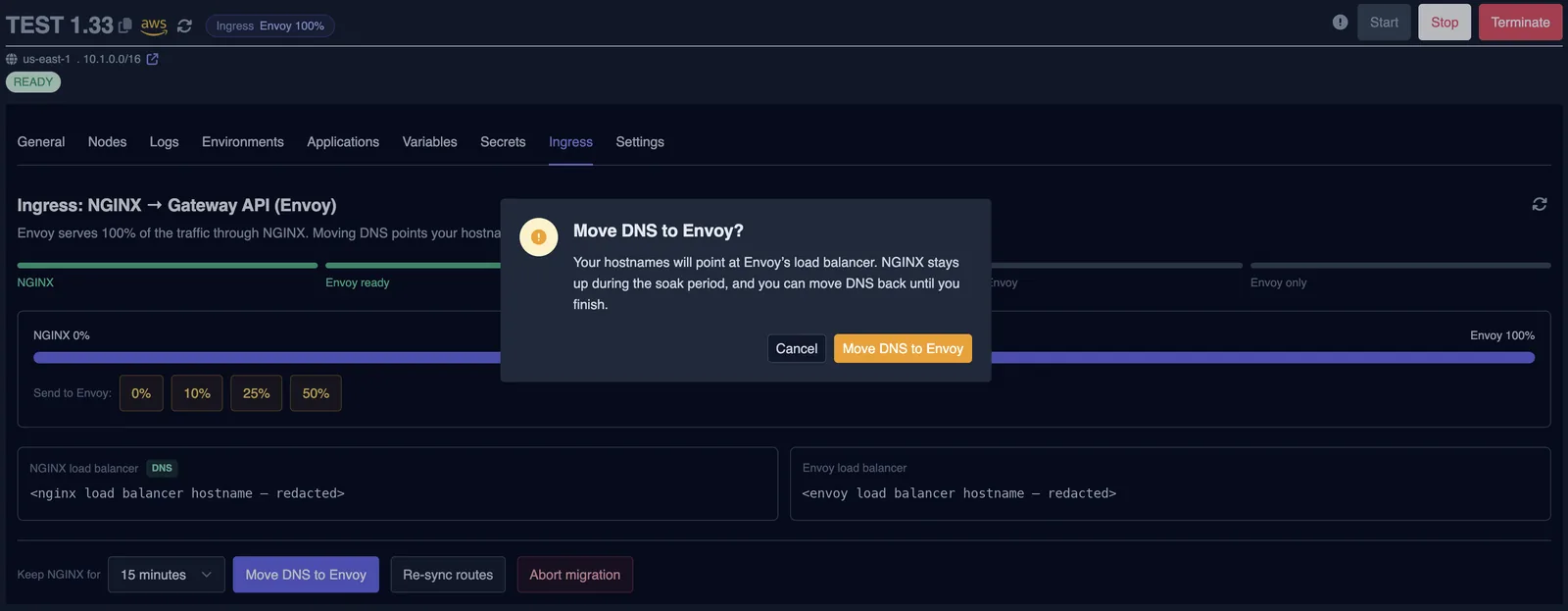Click the 10.1.0.0/16 CIDR text
Image resolution: width=1568 pixels, height=611 pixels.
tap(112, 59)
